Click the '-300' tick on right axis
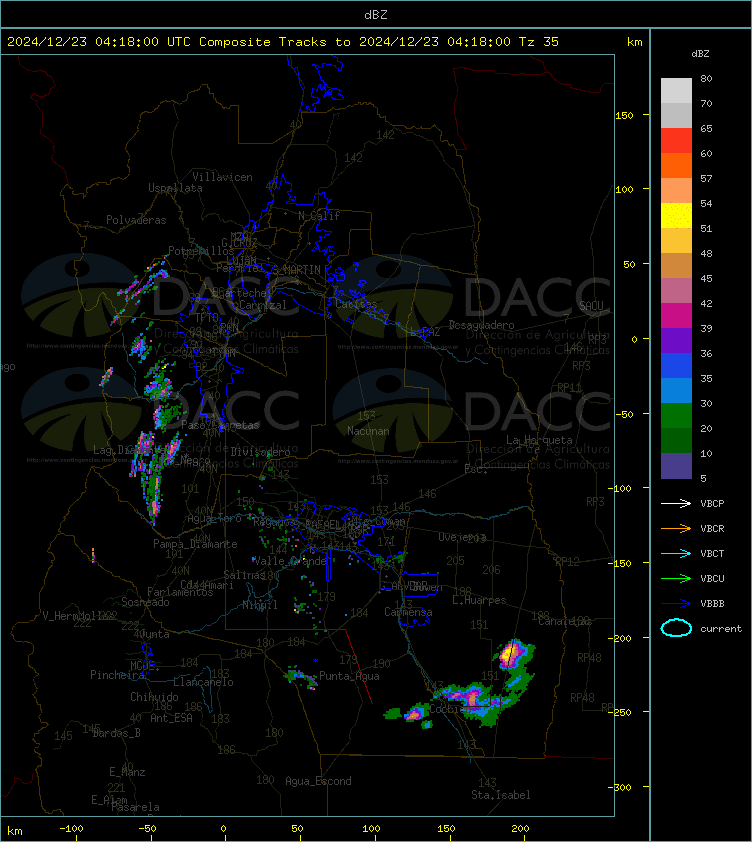This screenshot has width=752, height=842. (x=620, y=787)
